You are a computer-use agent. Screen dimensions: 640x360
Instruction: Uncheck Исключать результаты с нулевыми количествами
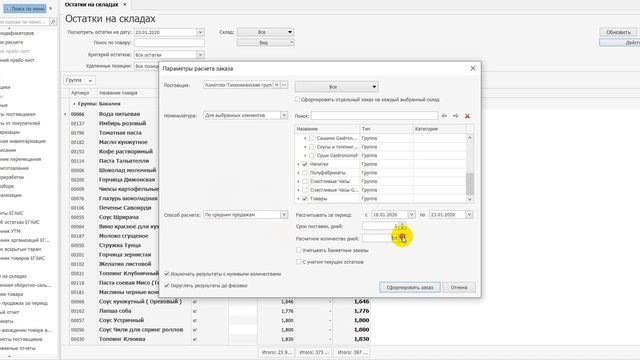[167, 274]
